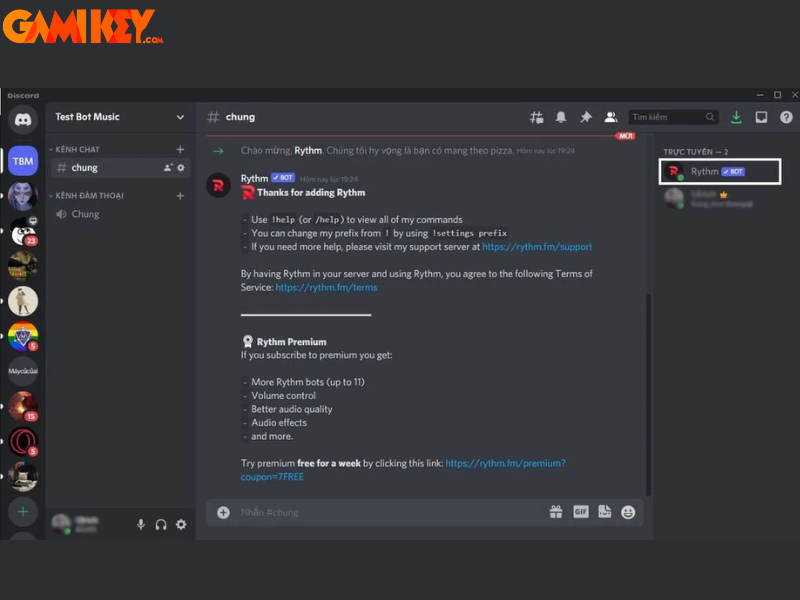Maximize the Discord window
Screen dimensions: 800x600
coord(778,95)
